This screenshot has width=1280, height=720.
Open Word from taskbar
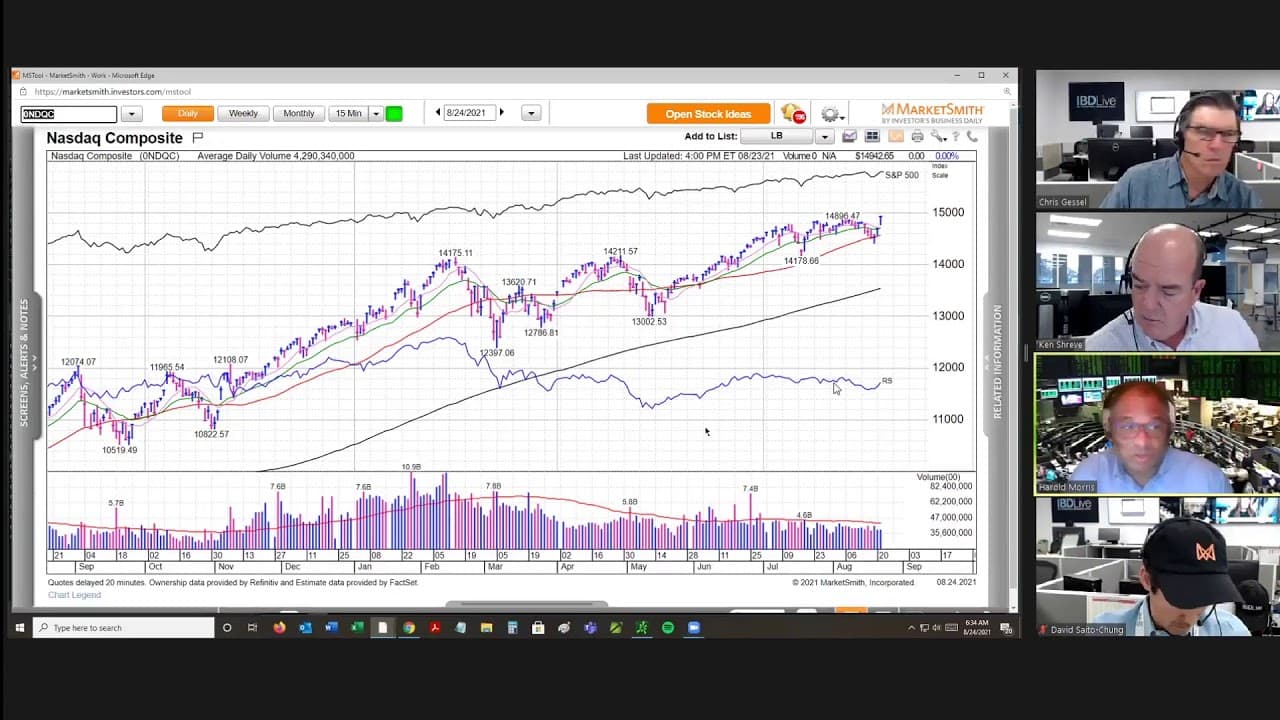click(x=331, y=628)
